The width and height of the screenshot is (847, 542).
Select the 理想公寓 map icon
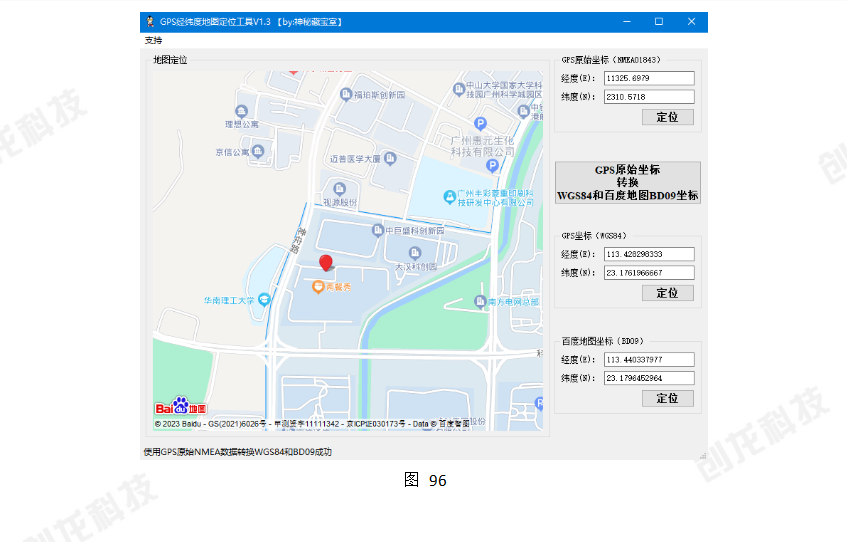[x=241, y=111]
